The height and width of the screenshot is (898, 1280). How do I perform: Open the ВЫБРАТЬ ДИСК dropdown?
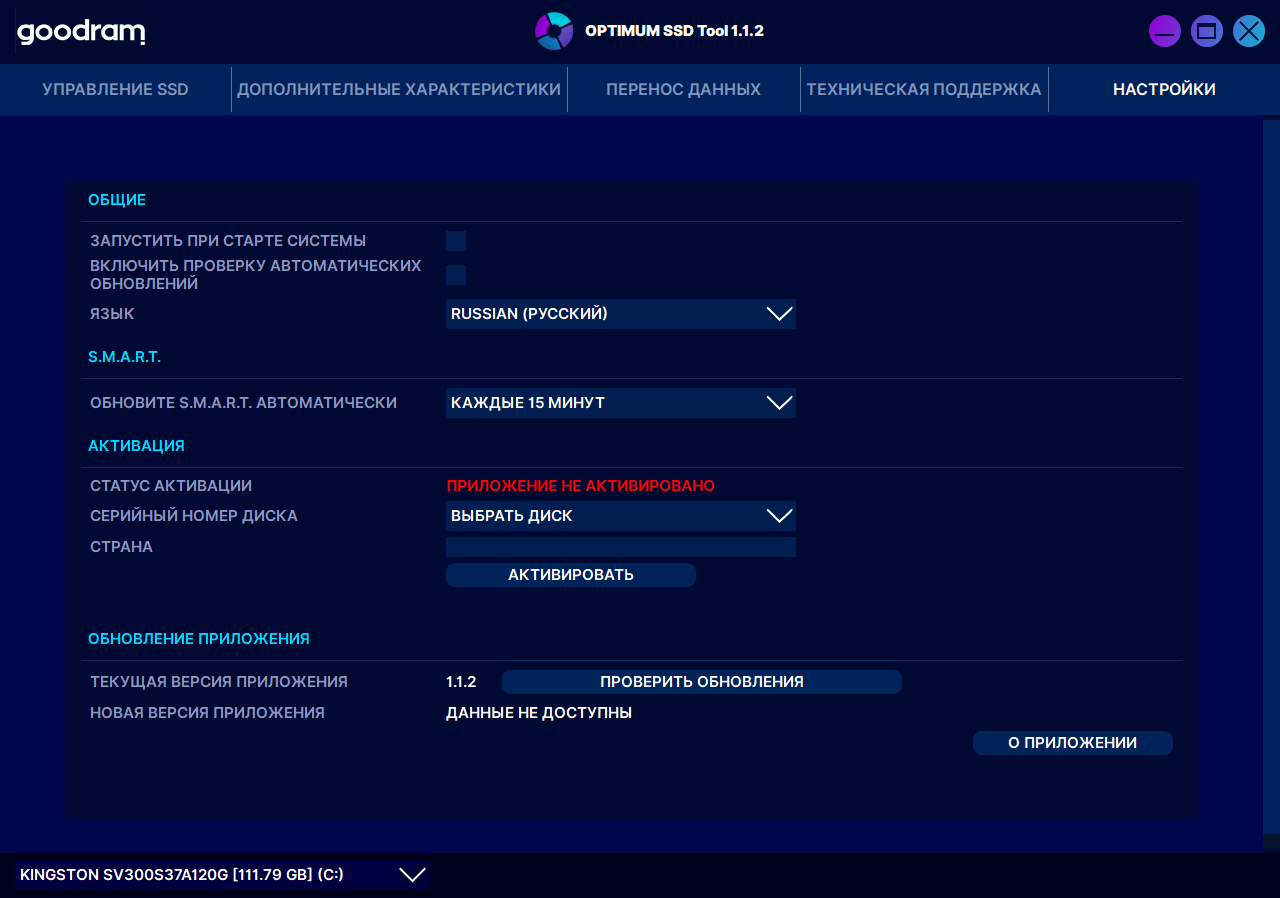tap(621, 516)
